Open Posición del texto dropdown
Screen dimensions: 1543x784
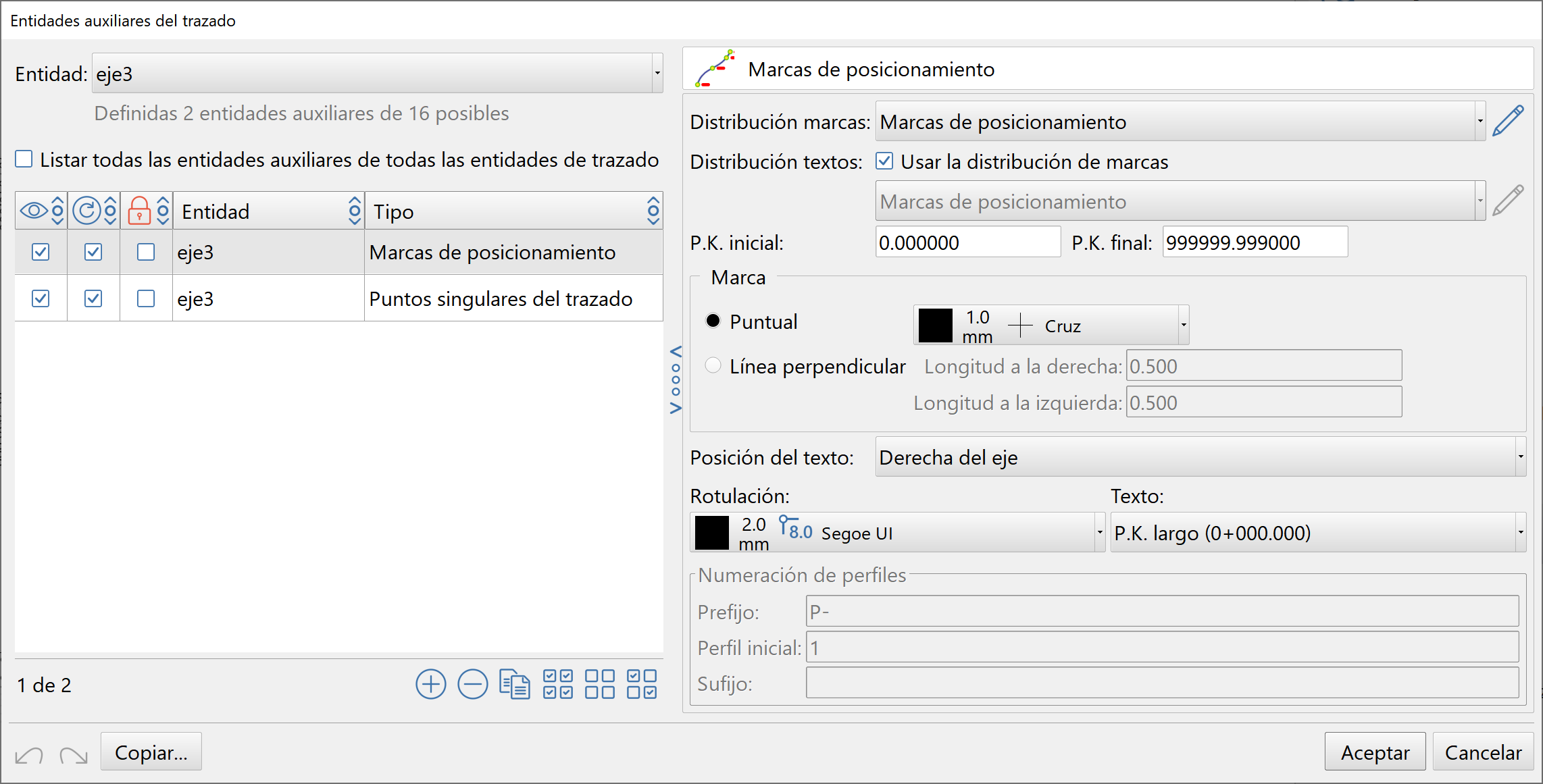tap(1200, 457)
